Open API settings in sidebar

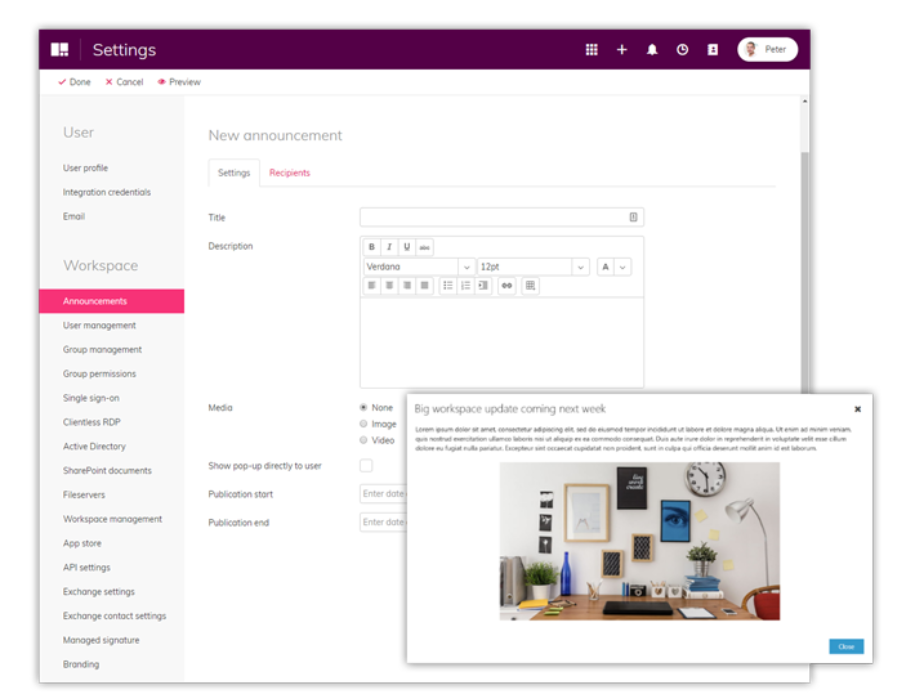point(87,567)
